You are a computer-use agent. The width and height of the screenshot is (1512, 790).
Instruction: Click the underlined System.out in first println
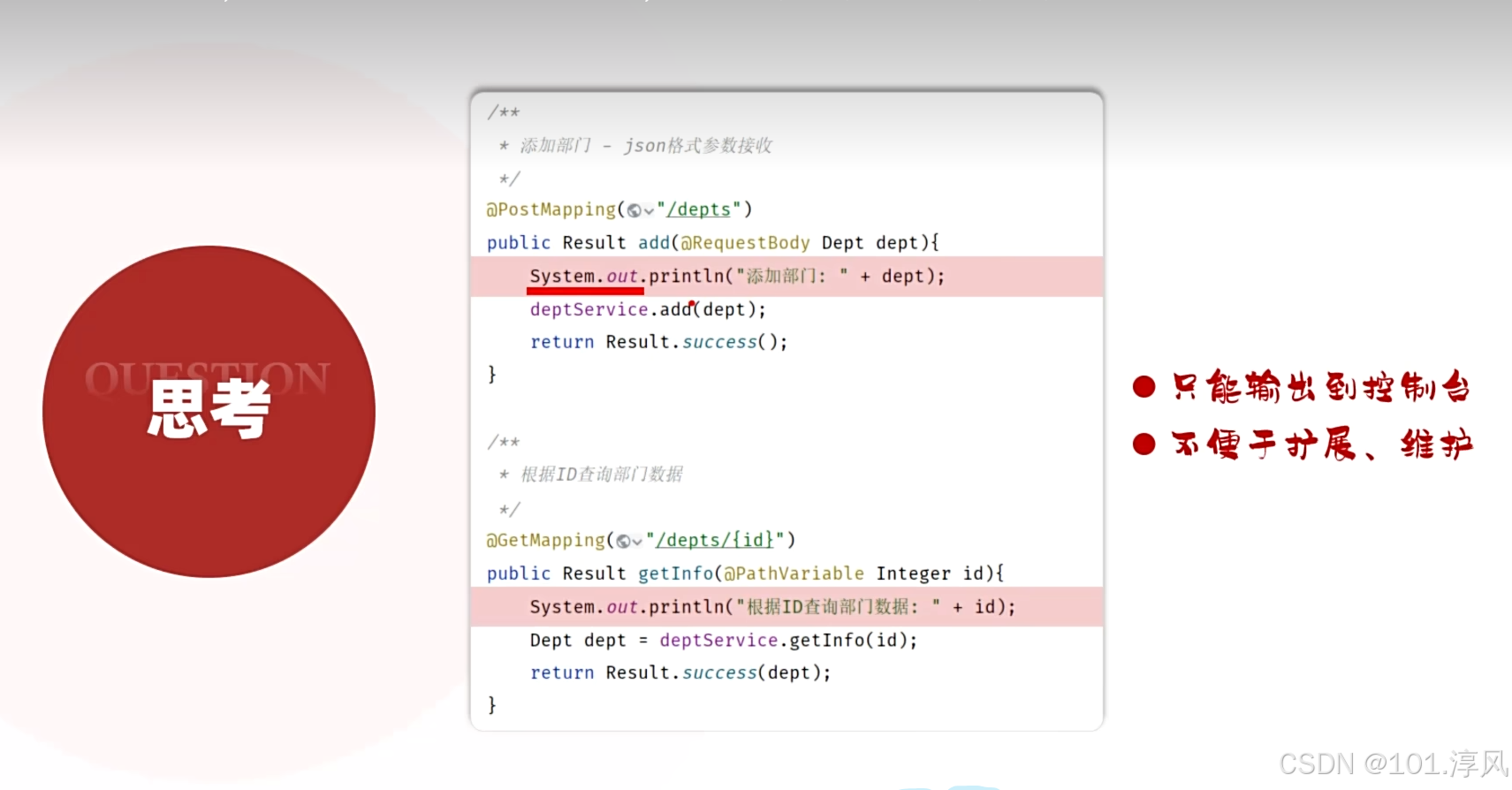[584, 276]
